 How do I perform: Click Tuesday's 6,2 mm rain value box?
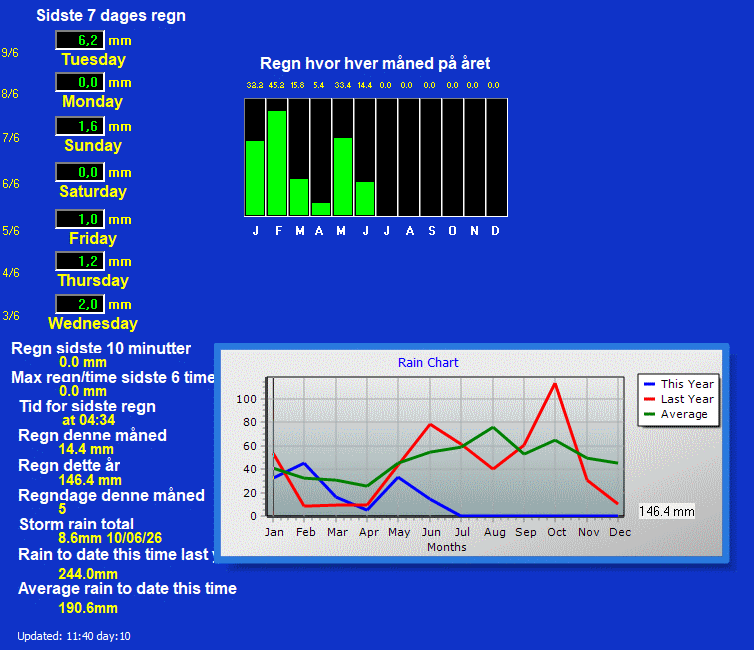[80, 40]
